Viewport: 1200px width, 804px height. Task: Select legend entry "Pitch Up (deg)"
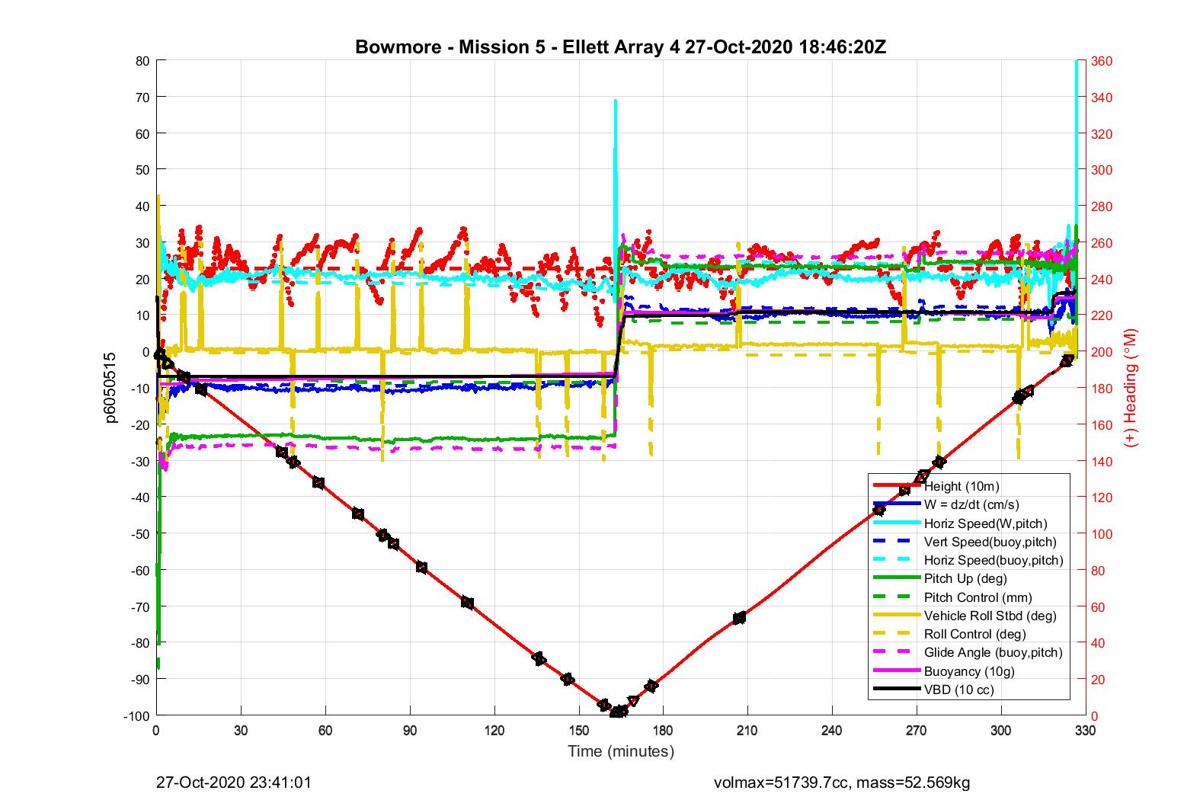click(x=965, y=578)
